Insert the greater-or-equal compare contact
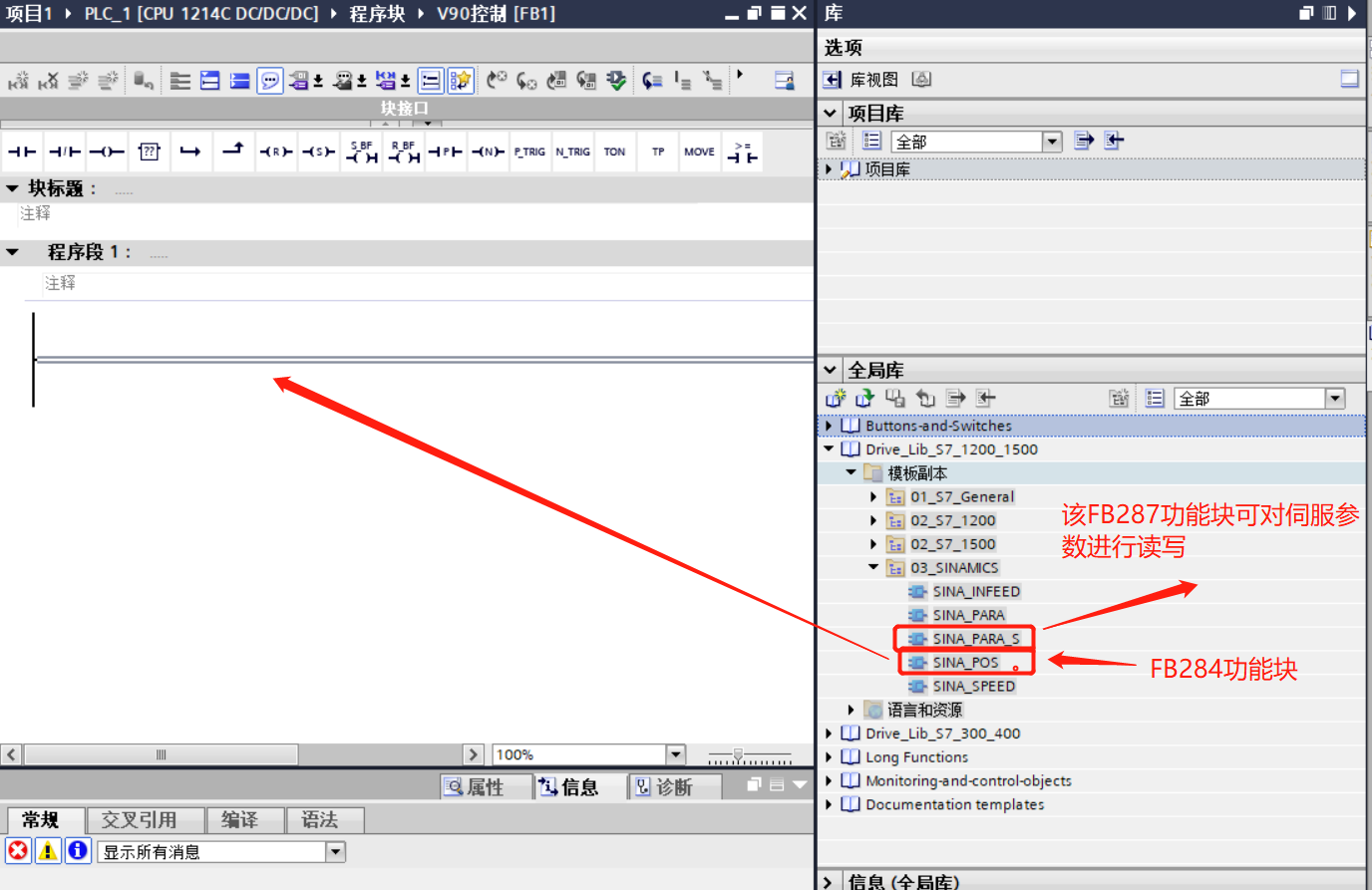Screen dimensions: 1372x890 coord(743,151)
